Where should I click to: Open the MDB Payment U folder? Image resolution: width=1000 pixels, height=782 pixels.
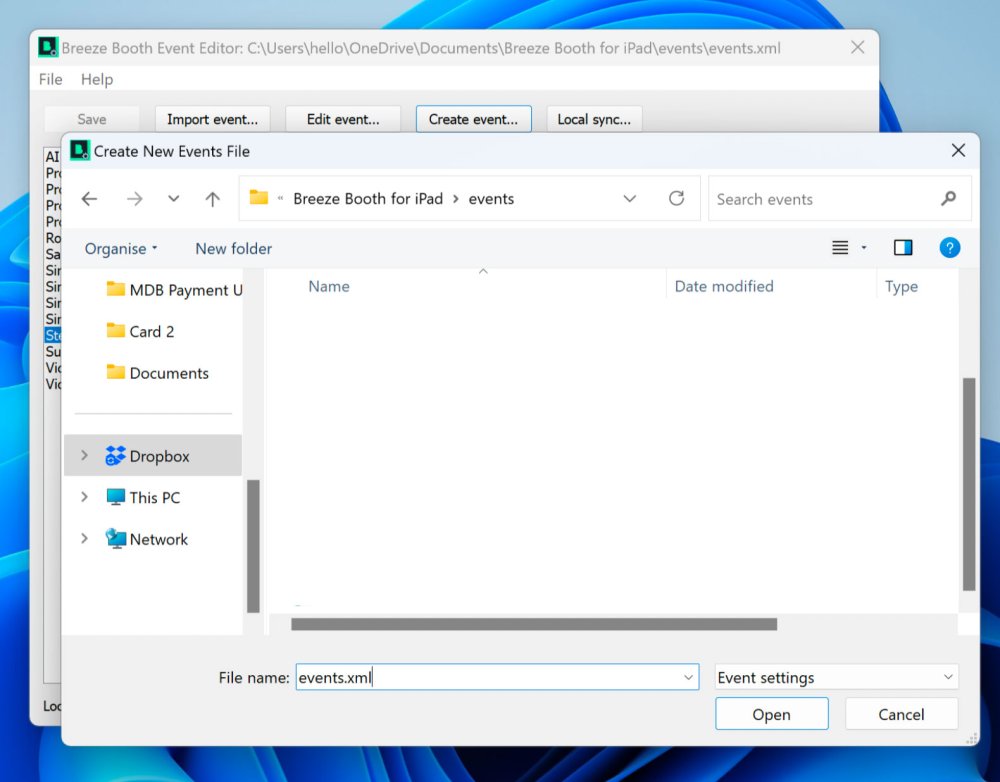174,290
